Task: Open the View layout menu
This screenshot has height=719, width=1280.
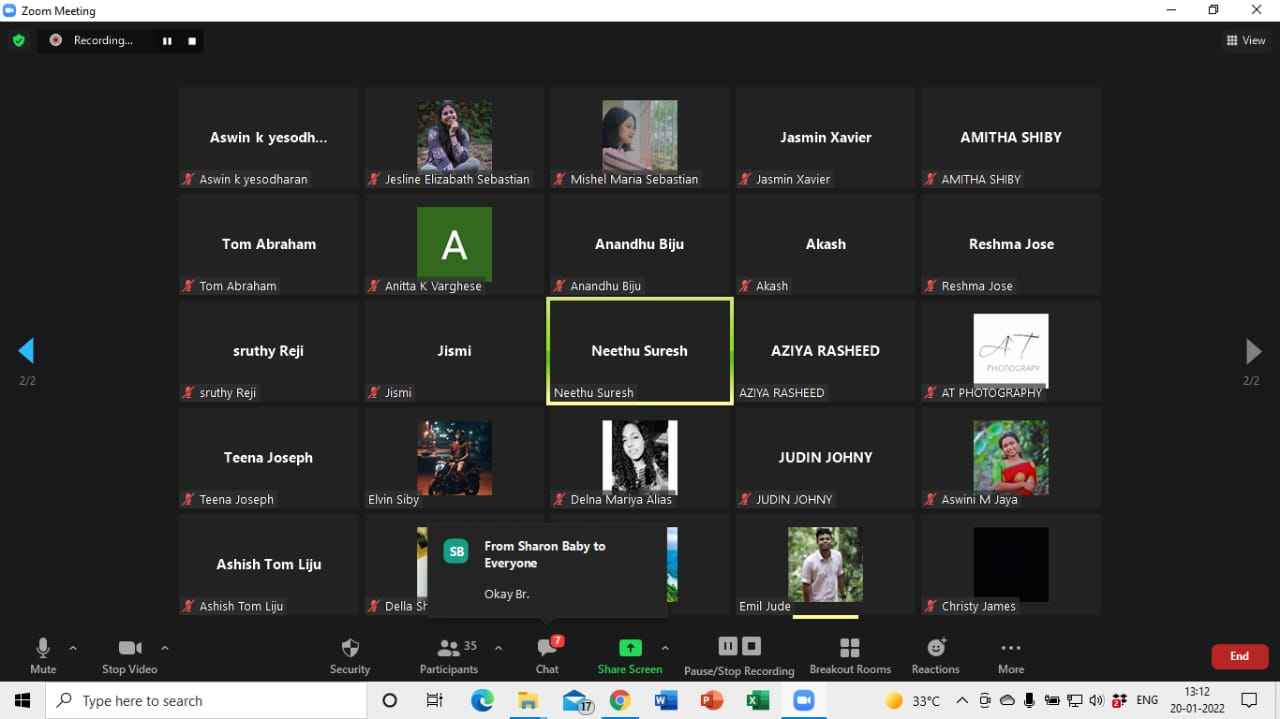Action: pyautogui.click(x=1246, y=41)
